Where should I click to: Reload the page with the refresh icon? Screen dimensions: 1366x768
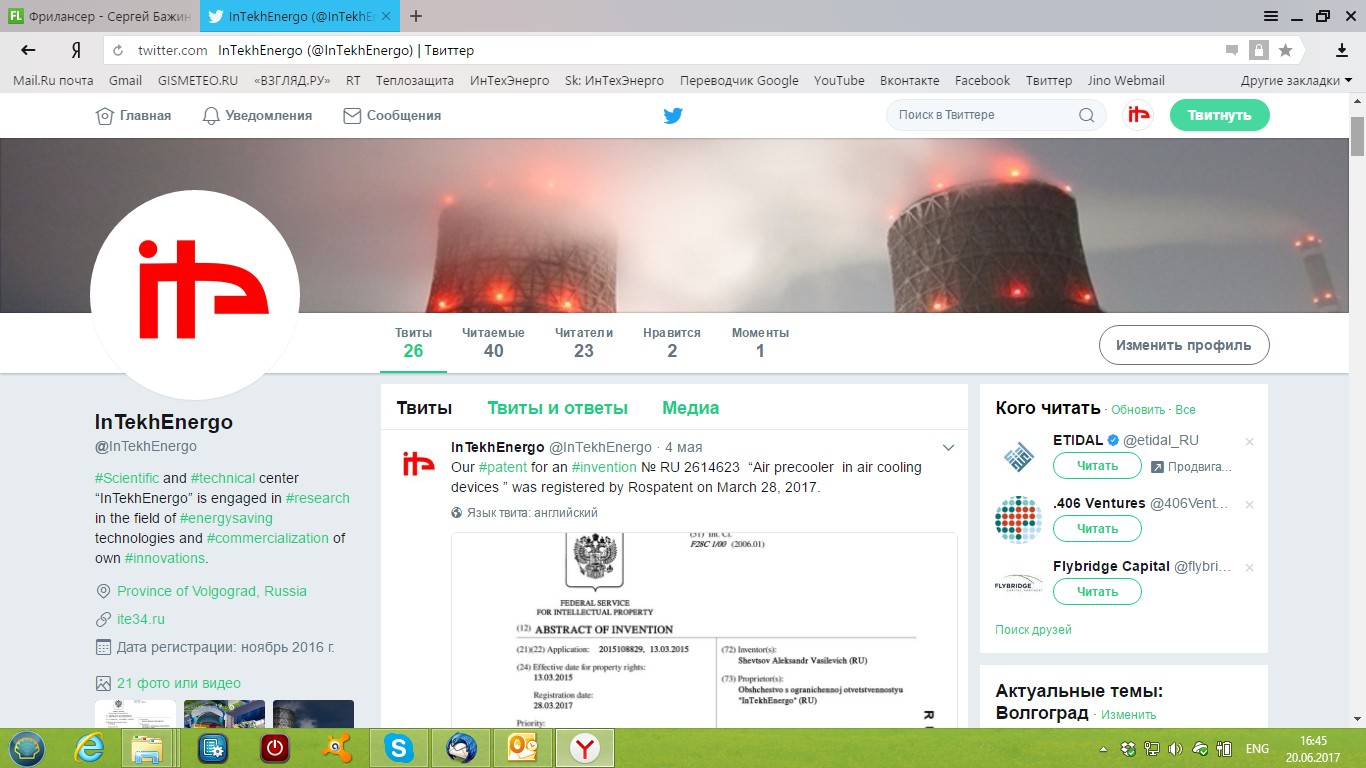coord(119,50)
